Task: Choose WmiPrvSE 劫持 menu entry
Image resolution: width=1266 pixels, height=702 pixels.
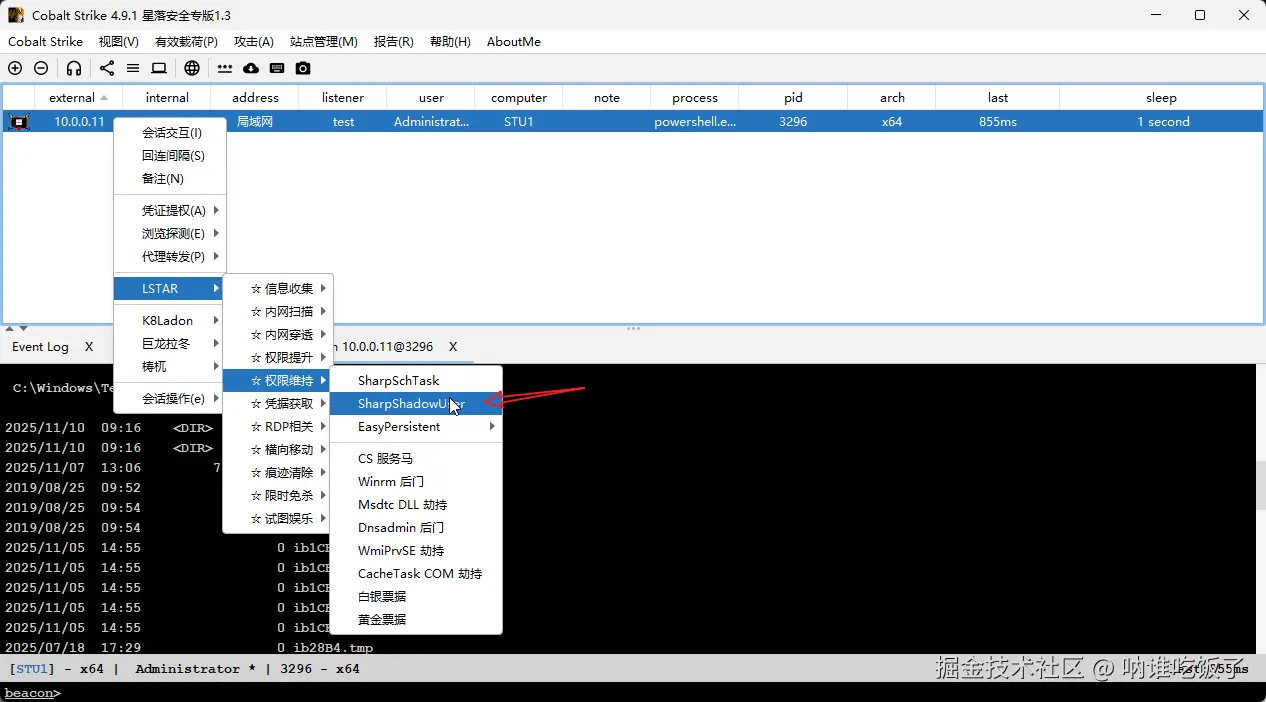Action: [x=416, y=551]
